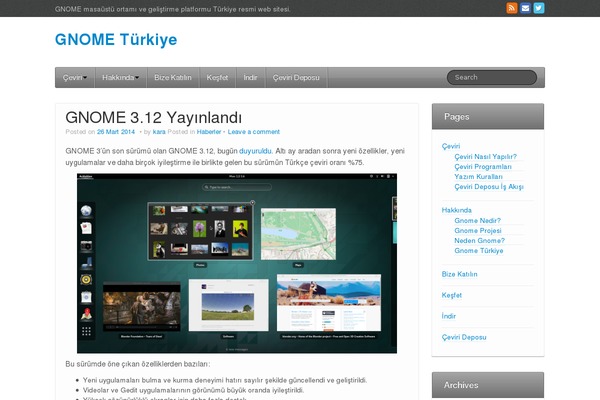The width and height of the screenshot is (600, 400).
Task: Click the Archives widget header
Action: click(488, 385)
